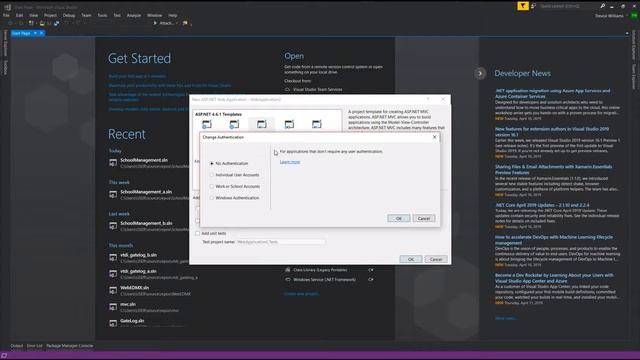Select the Web Forms template icon
The height and width of the screenshot is (360, 640).
pos(234,124)
